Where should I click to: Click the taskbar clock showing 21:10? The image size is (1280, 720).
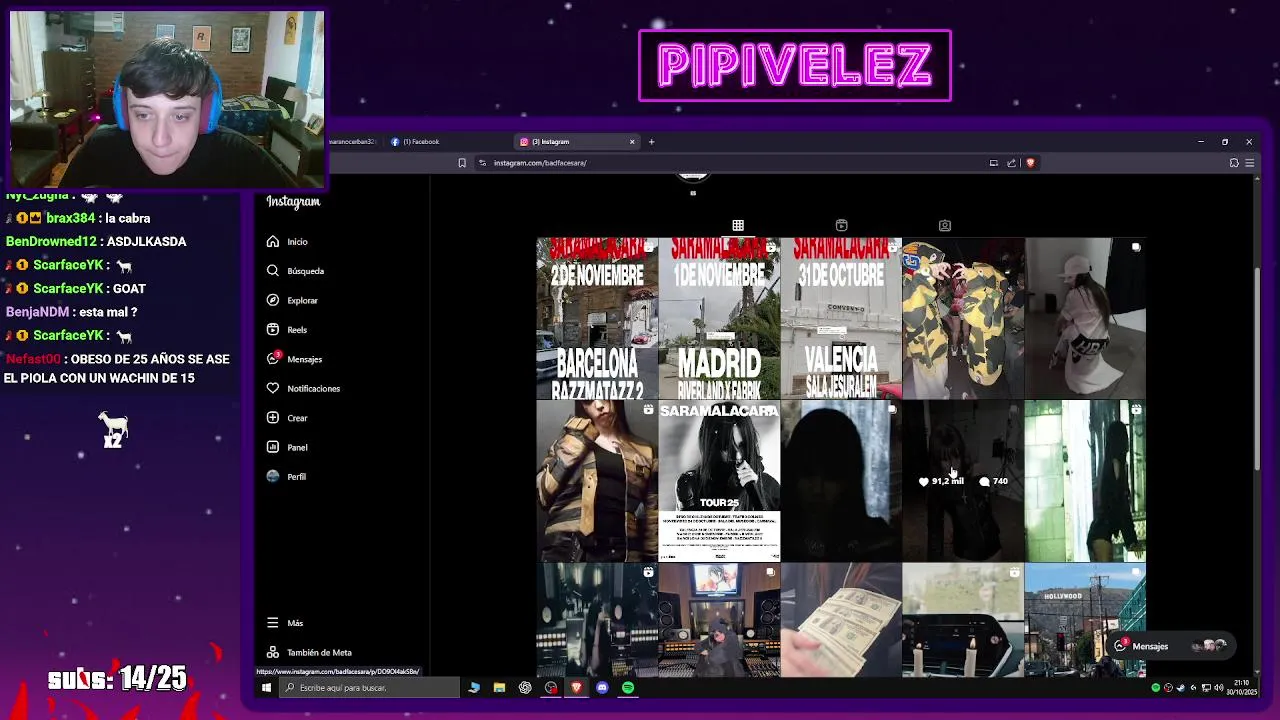point(1241,688)
